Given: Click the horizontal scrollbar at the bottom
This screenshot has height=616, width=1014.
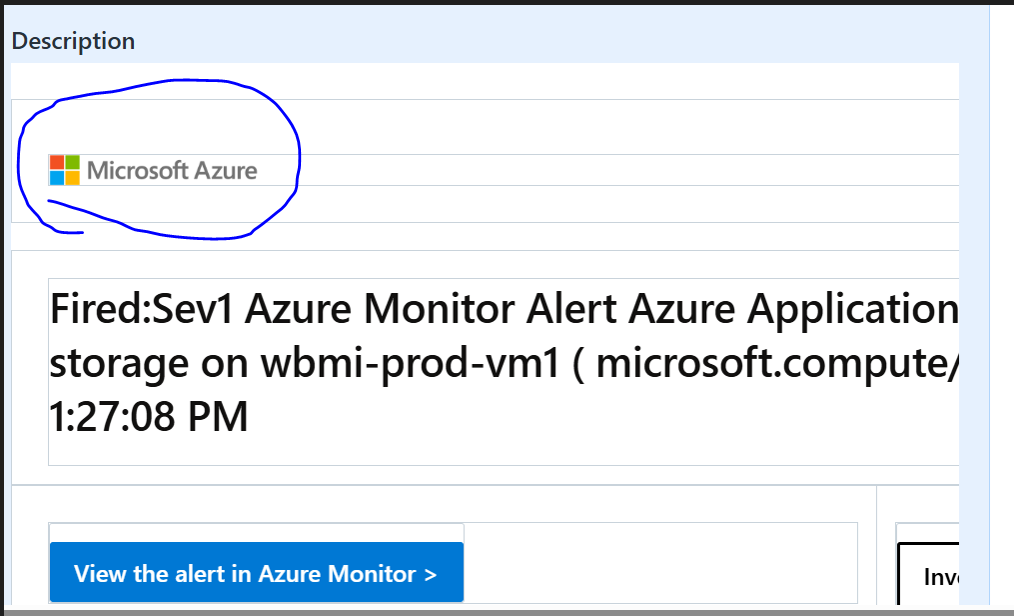Looking at the screenshot, I should tap(507, 611).
